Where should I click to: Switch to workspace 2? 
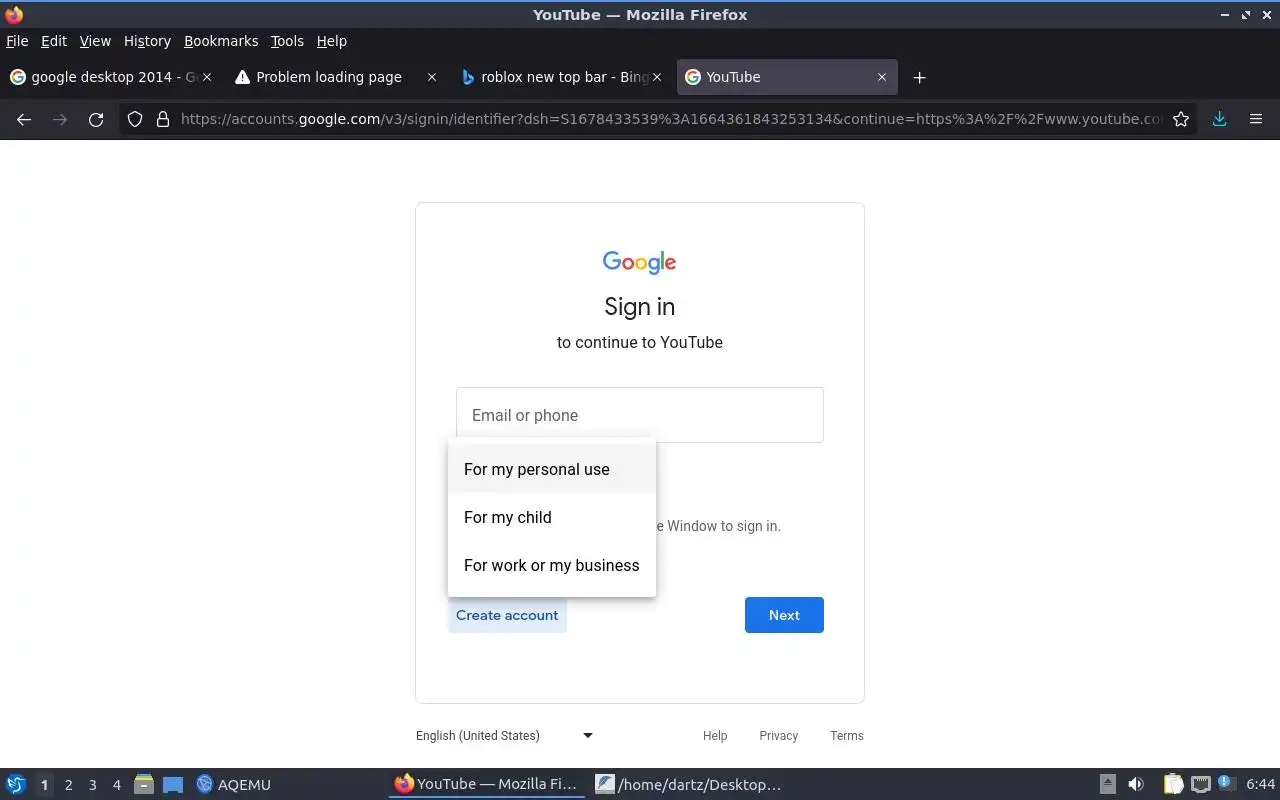click(68, 785)
